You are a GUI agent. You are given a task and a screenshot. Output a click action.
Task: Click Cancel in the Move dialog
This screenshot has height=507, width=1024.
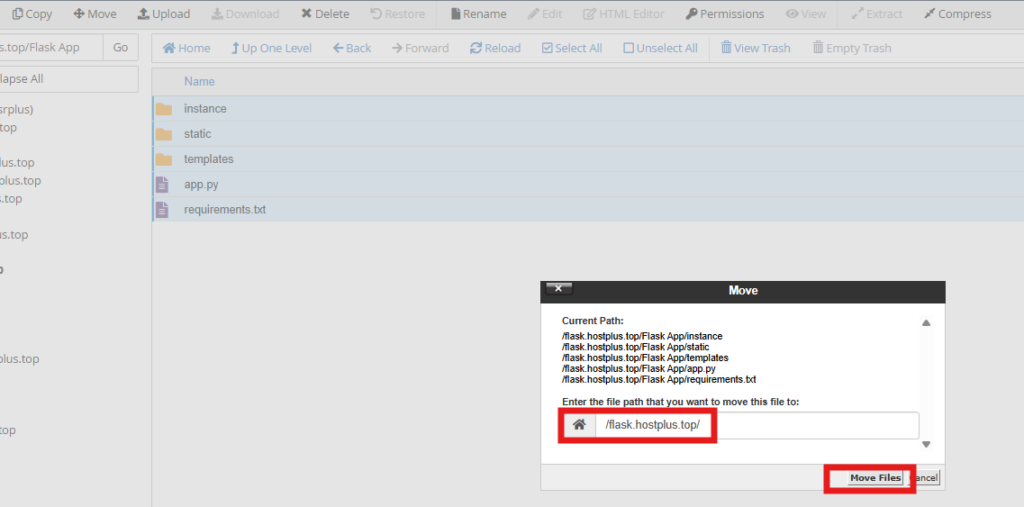click(x=923, y=478)
